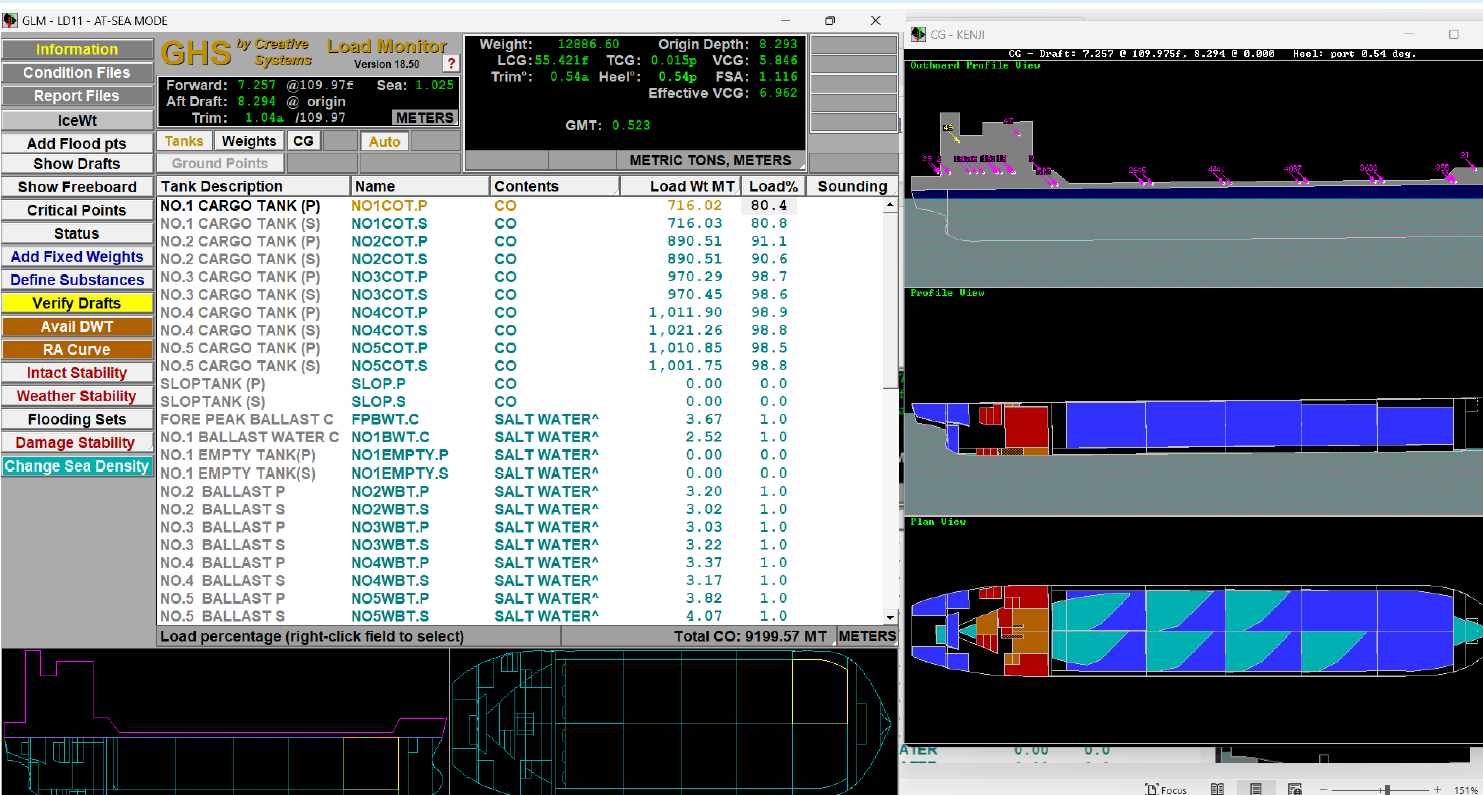Switch to the CG tab
Screen dimensions: 1483x795
coord(303,141)
